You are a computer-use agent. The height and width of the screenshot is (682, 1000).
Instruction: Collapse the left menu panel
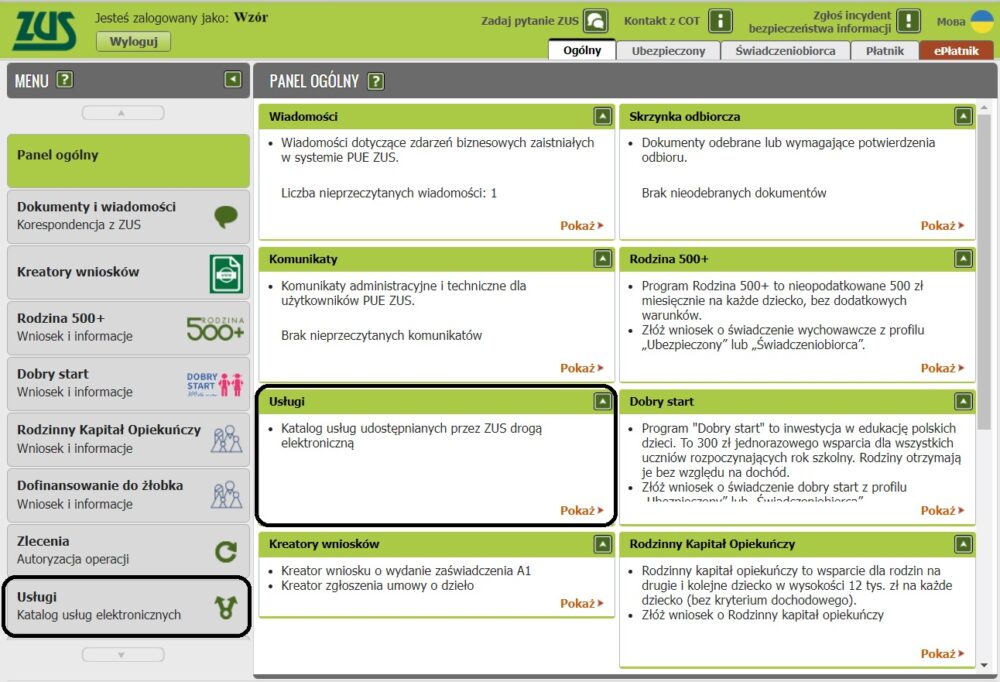click(x=232, y=80)
